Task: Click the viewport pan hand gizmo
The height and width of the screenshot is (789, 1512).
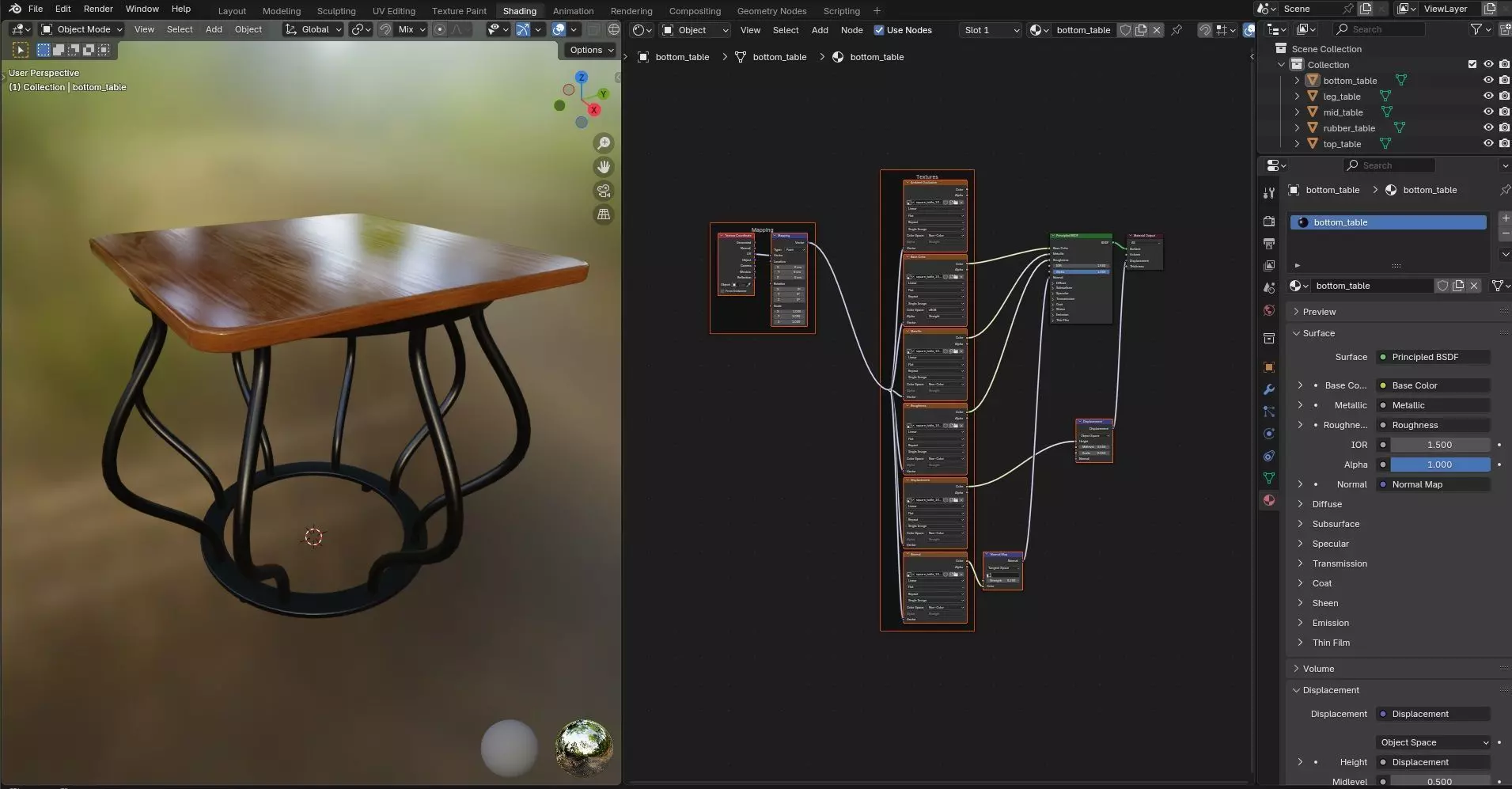Action: (x=604, y=167)
